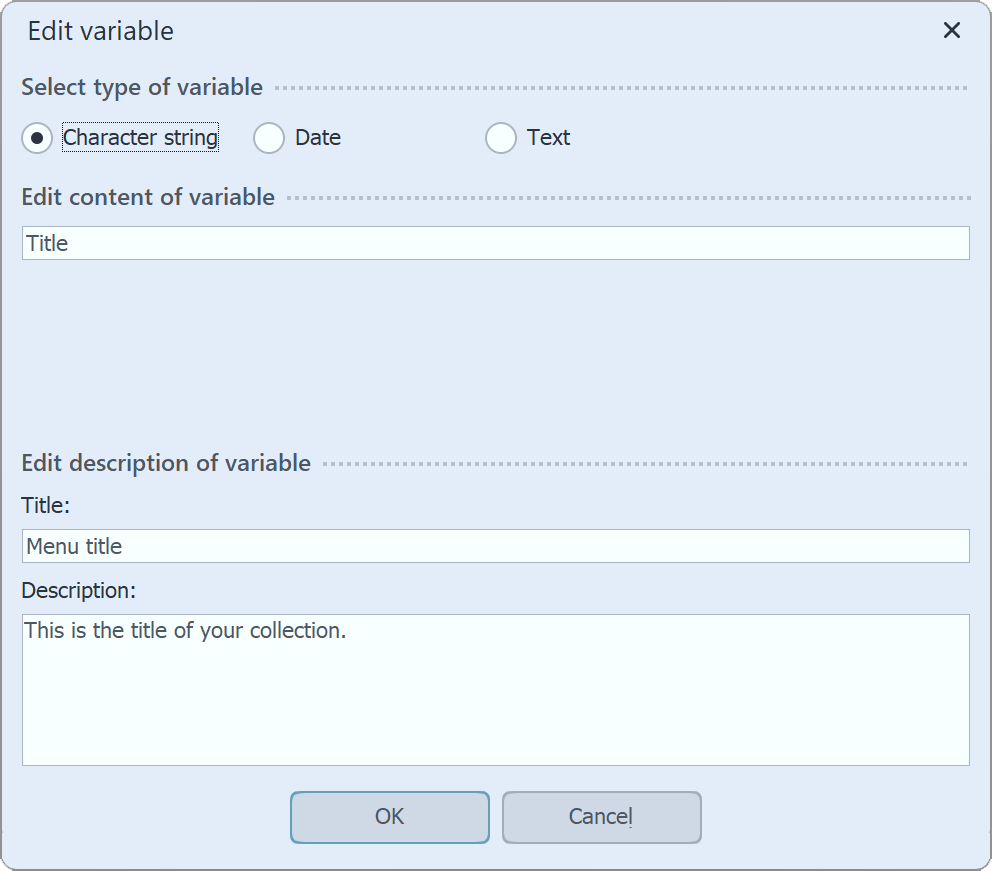
Task: Click the Date radio button circle
Action: [268, 138]
